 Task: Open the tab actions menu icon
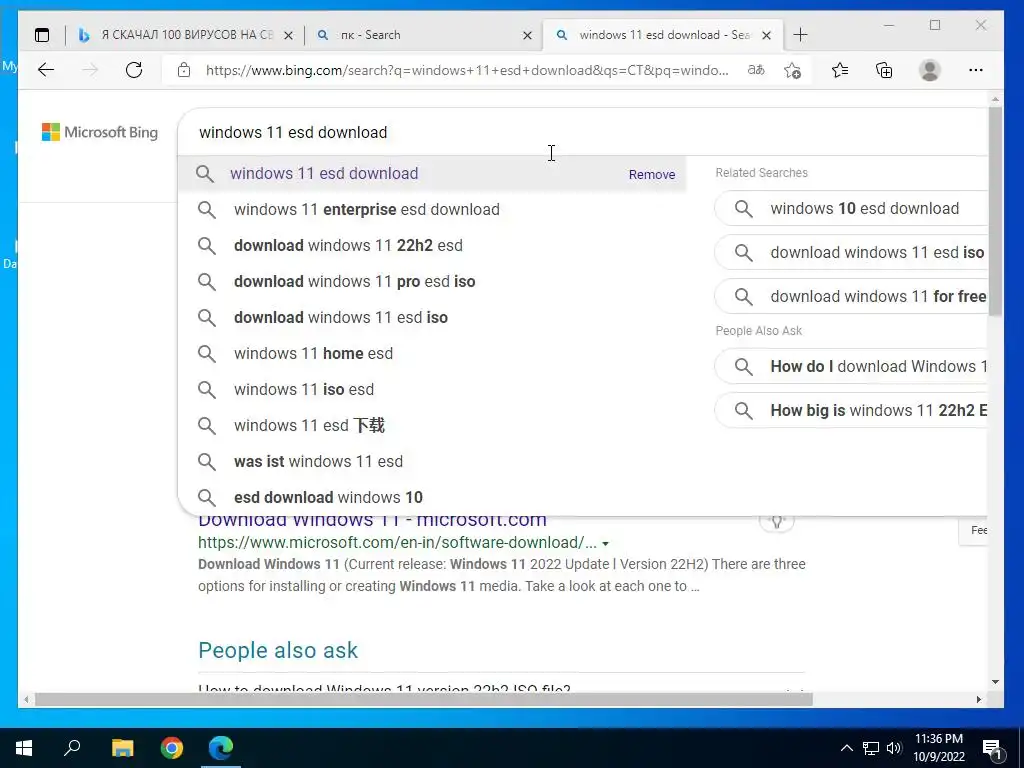42,35
